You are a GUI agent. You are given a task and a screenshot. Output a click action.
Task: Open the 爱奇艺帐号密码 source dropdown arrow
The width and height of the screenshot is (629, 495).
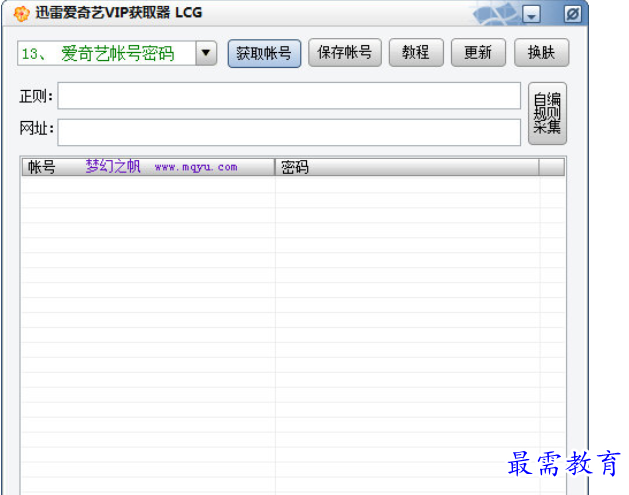206,53
